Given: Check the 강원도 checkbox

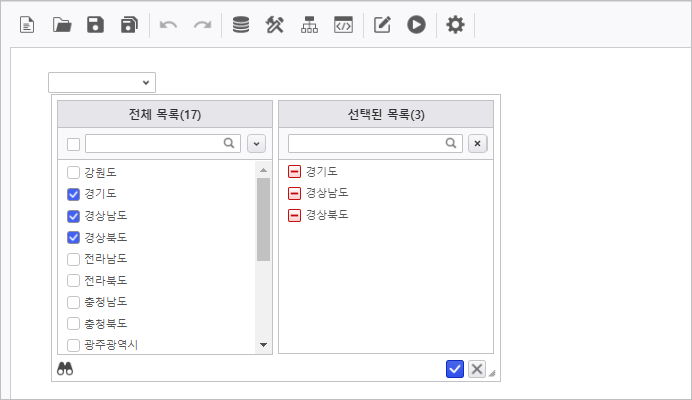Looking at the screenshot, I should point(73,173).
